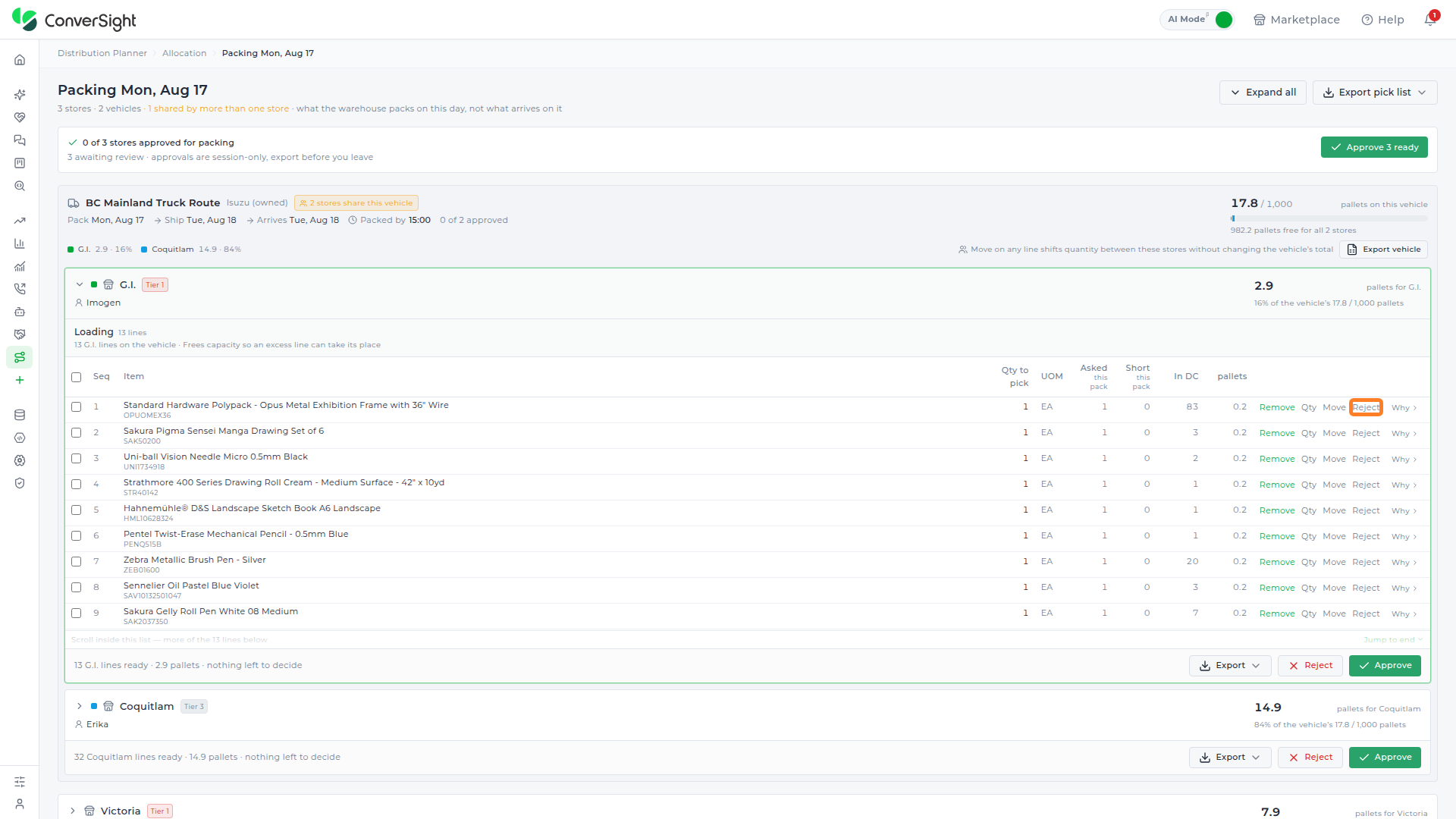Open the robot agent sidebar icon

(20, 312)
